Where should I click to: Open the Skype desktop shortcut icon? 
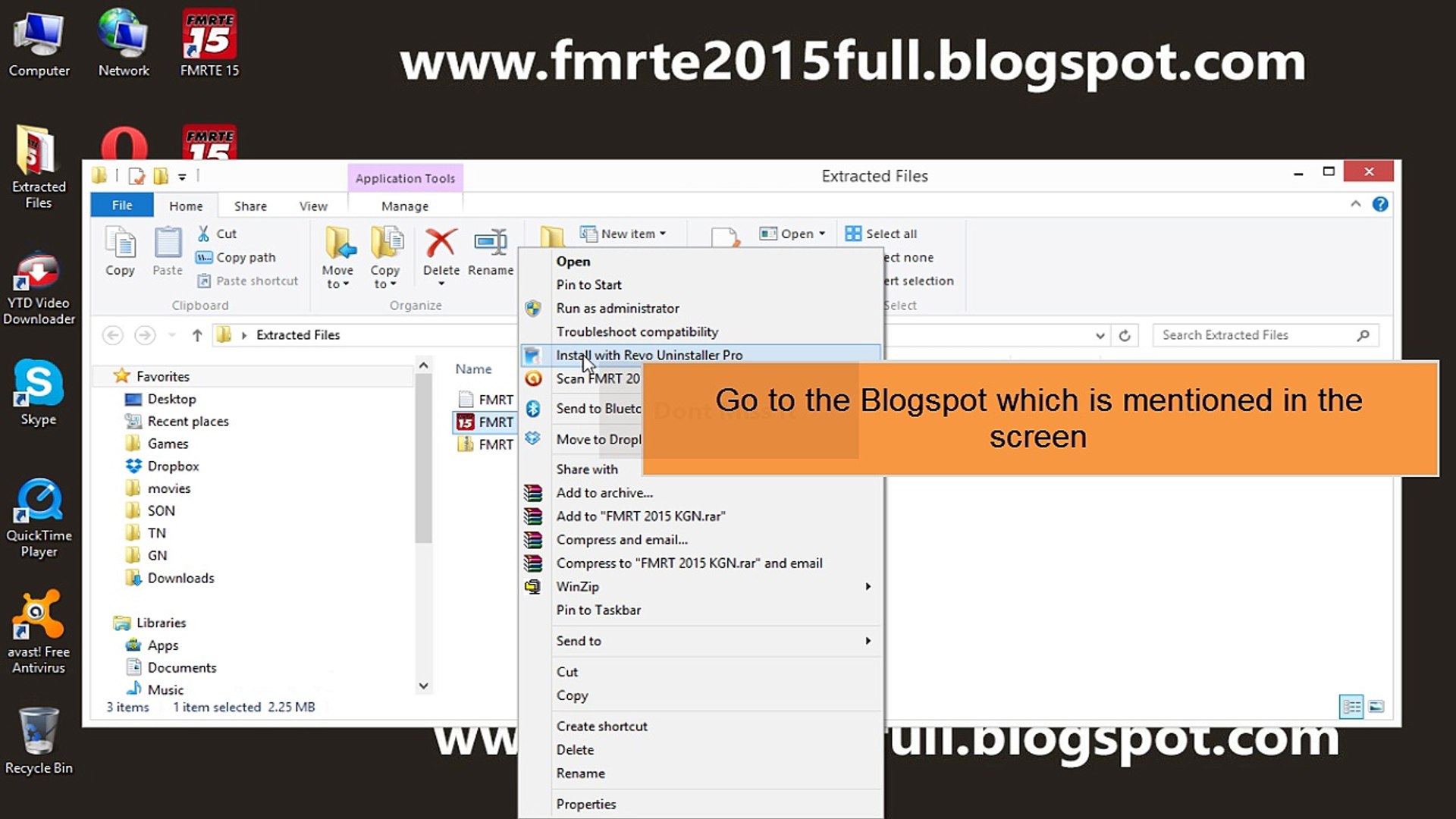(x=38, y=383)
